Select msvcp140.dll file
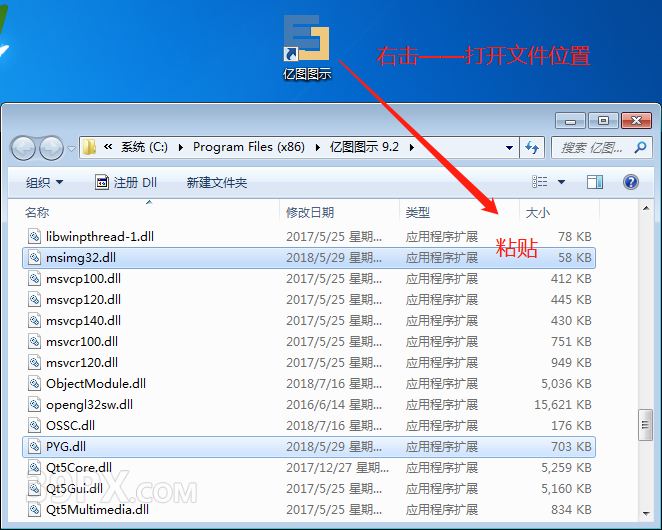662x530 pixels. (x=309, y=321)
